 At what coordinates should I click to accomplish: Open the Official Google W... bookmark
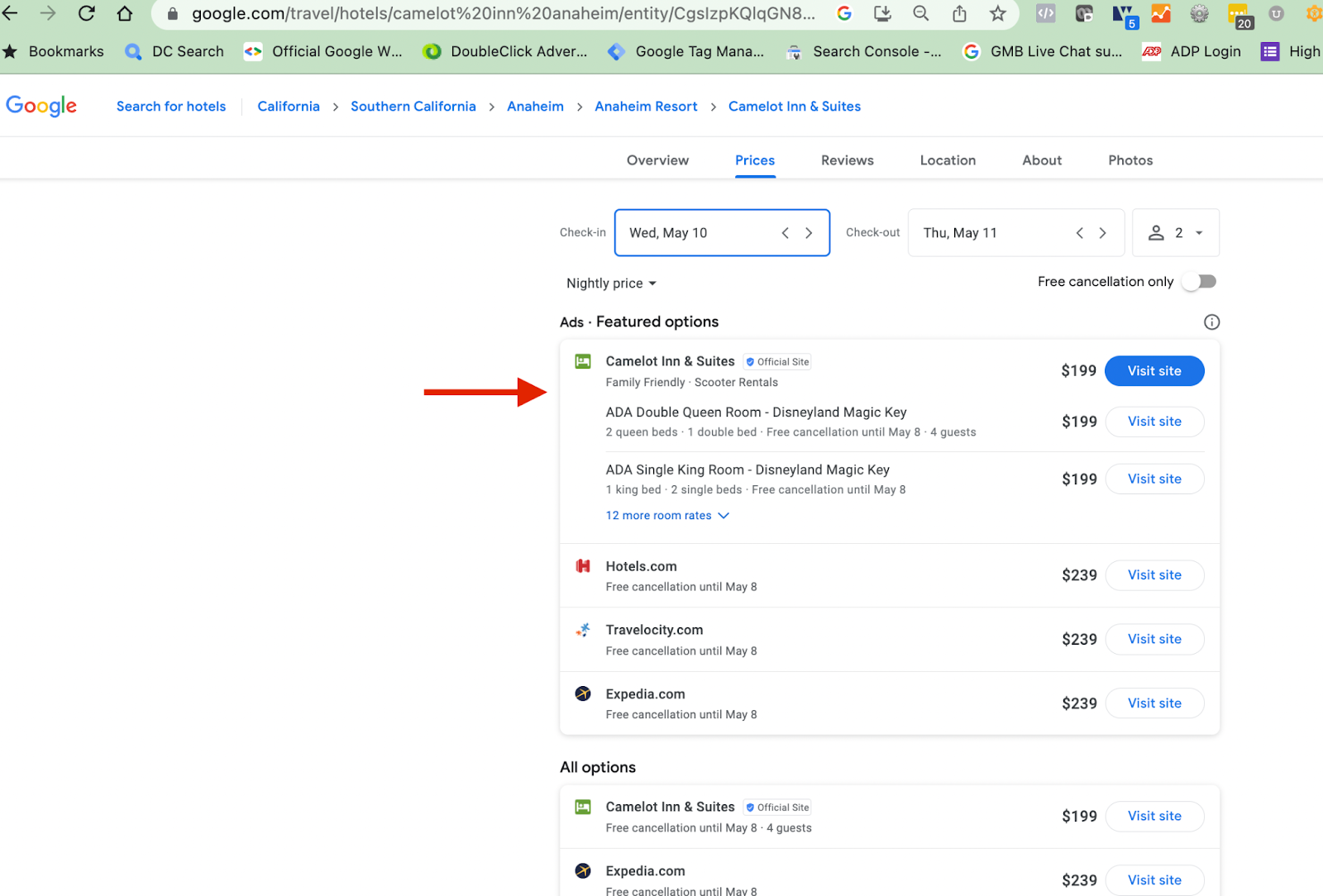click(323, 51)
